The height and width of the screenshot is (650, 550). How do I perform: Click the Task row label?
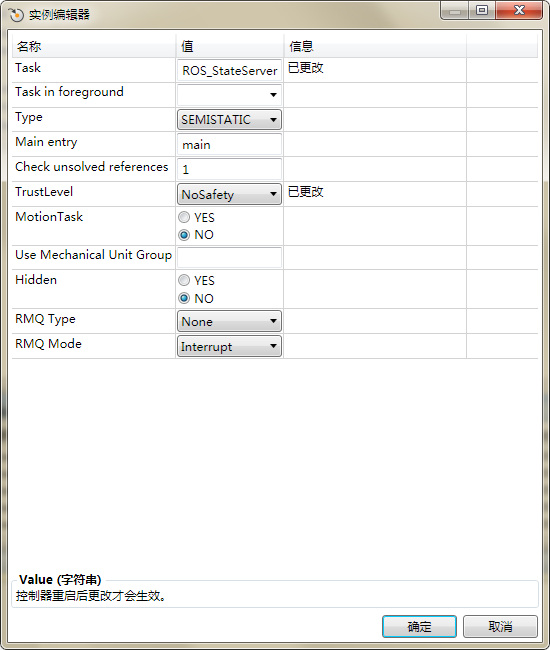point(28,68)
